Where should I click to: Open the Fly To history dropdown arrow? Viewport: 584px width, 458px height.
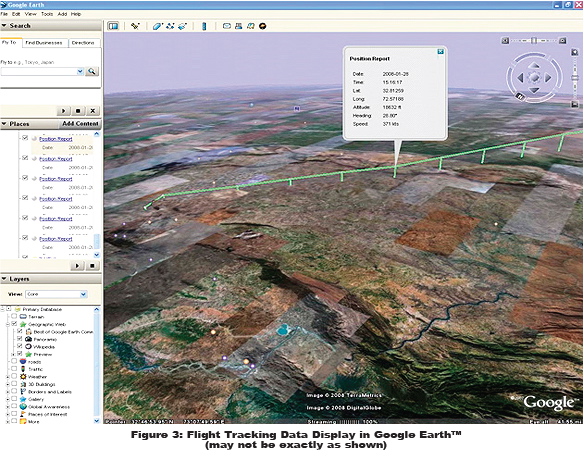coord(80,71)
